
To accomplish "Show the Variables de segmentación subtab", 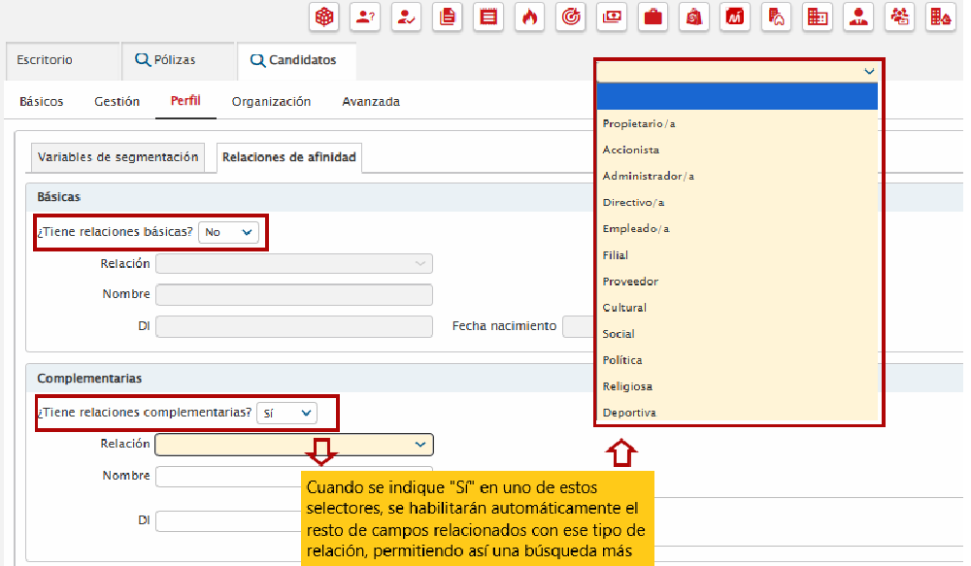I will (118, 157).
